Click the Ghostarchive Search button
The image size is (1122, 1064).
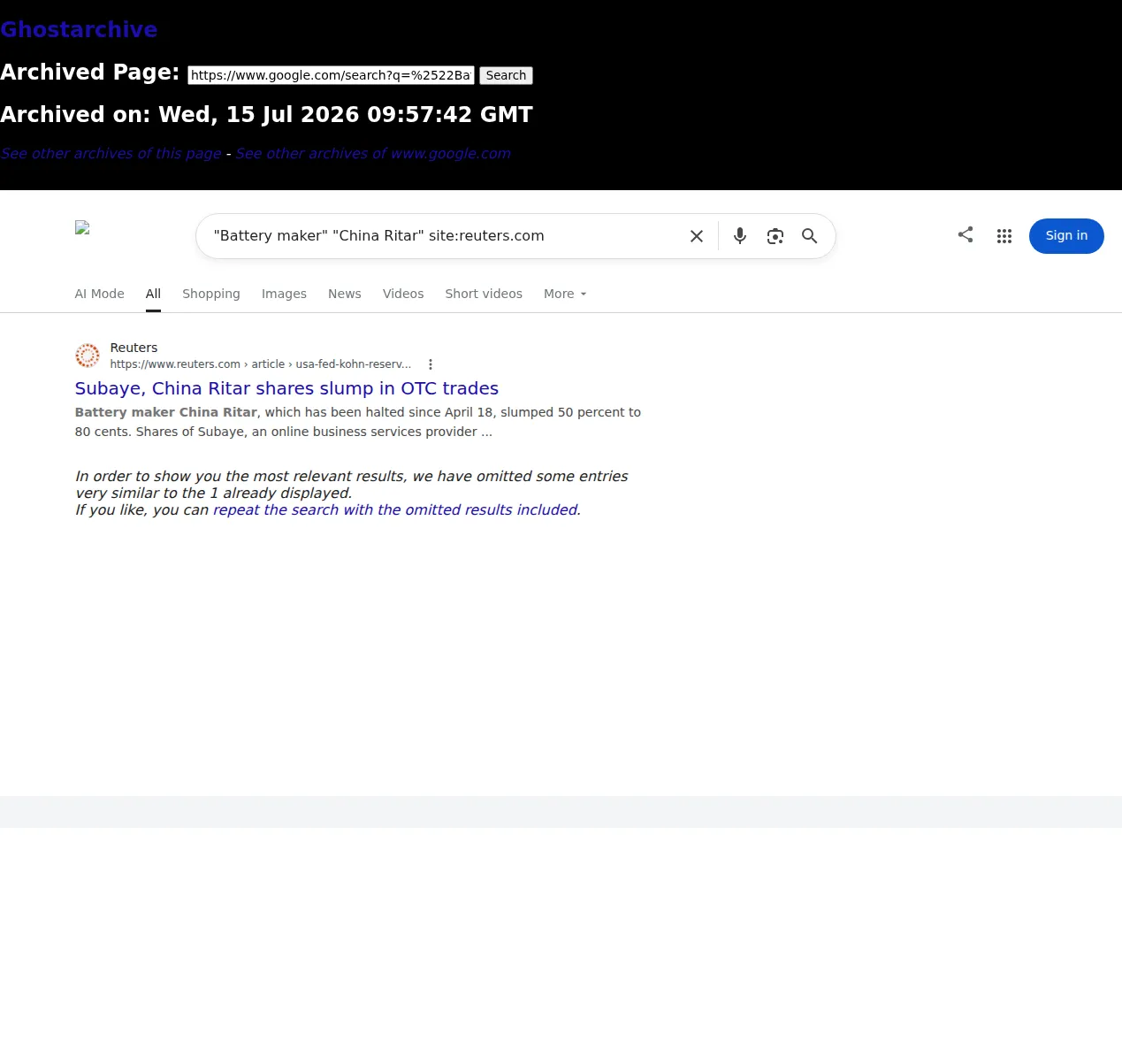coord(506,75)
